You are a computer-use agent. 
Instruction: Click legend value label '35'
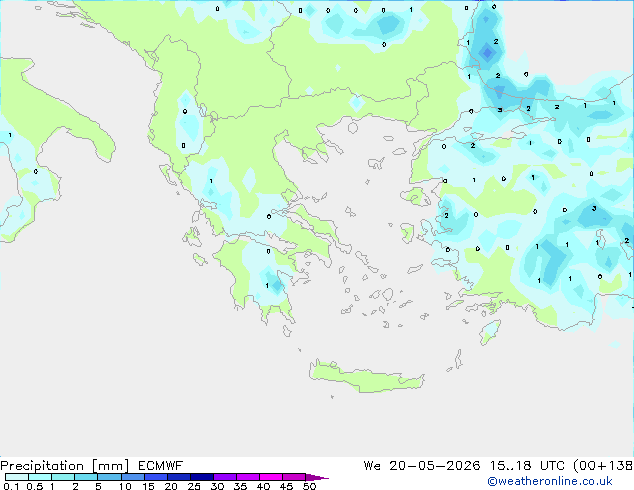coord(240,486)
